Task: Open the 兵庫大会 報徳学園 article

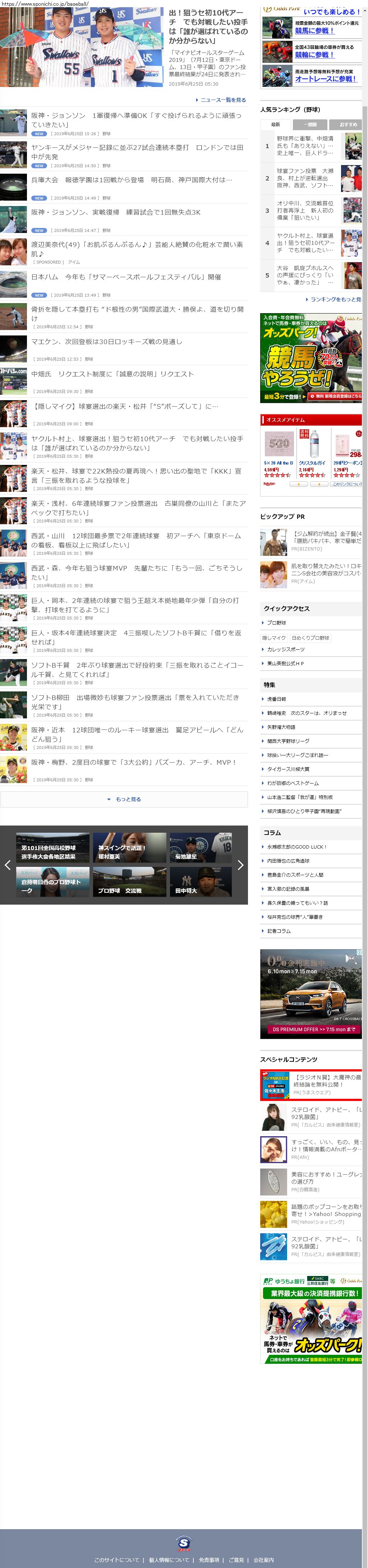Action: pos(132,180)
